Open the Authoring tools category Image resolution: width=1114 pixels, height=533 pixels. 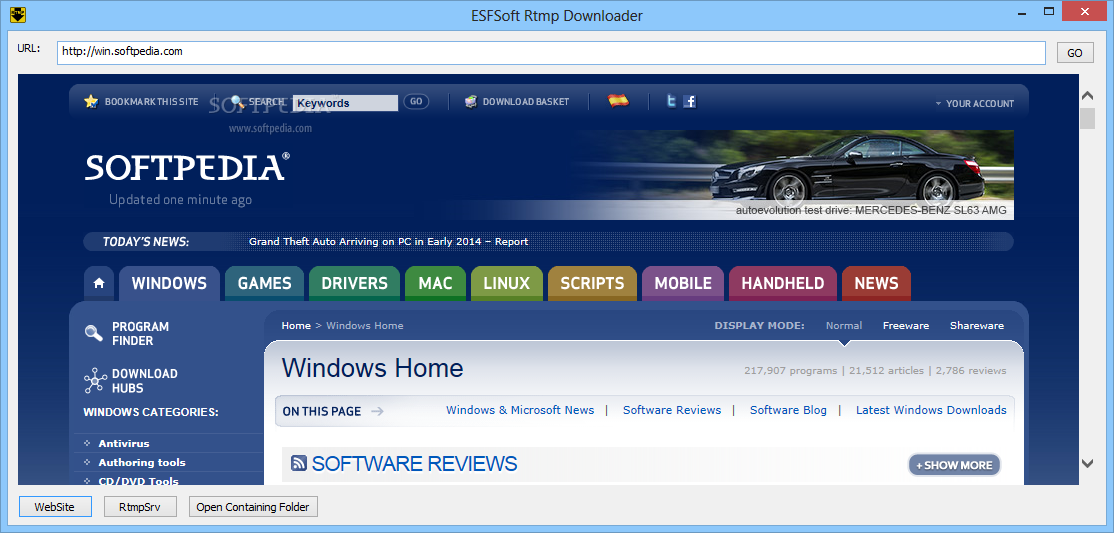click(141, 463)
